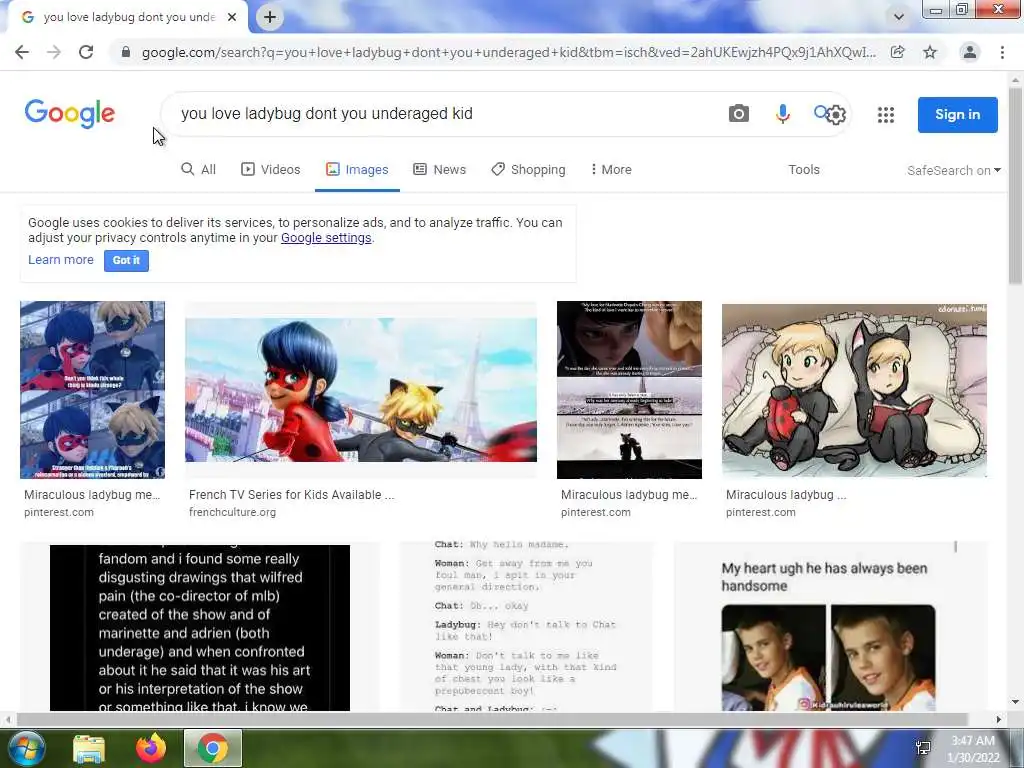Image resolution: width=1024 pixels, height=768 pixels.
Task: Switch to the News tab
Action: tap(440, 170)
